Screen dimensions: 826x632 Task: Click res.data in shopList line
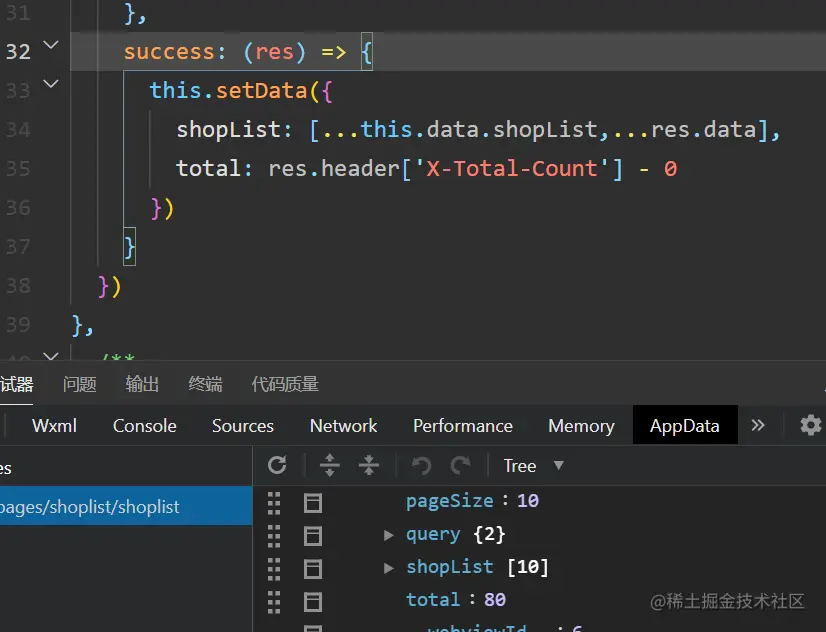704,130
